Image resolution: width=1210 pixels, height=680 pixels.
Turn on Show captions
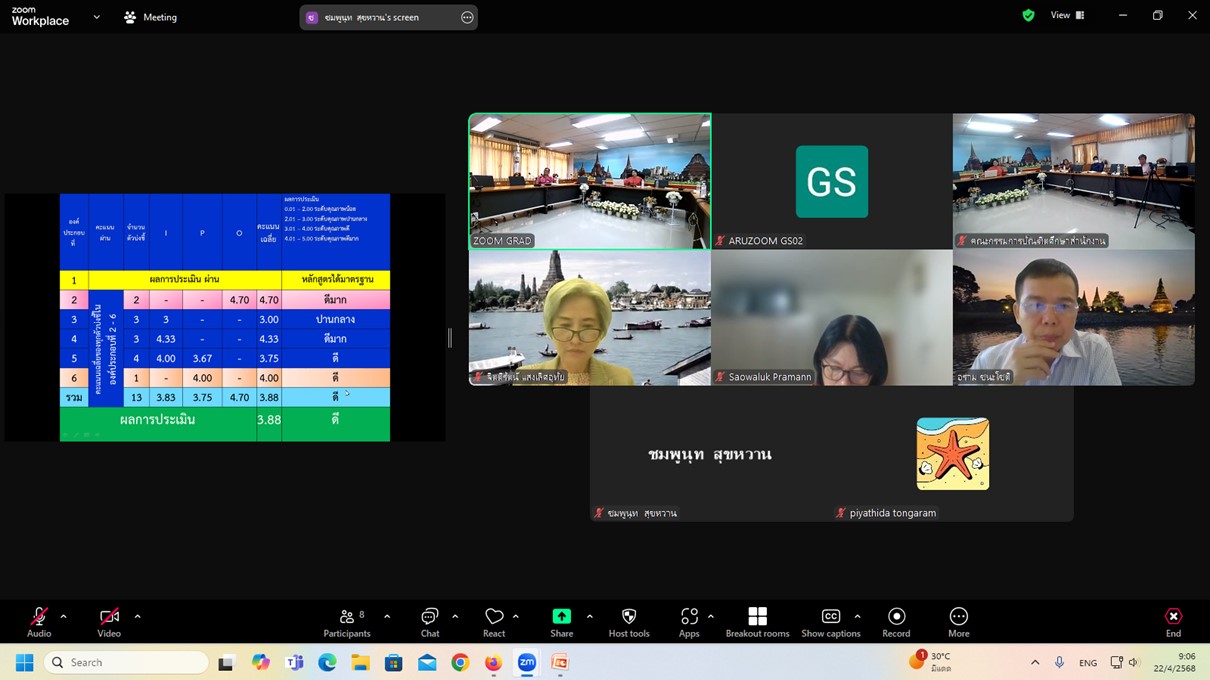[831, 622]
